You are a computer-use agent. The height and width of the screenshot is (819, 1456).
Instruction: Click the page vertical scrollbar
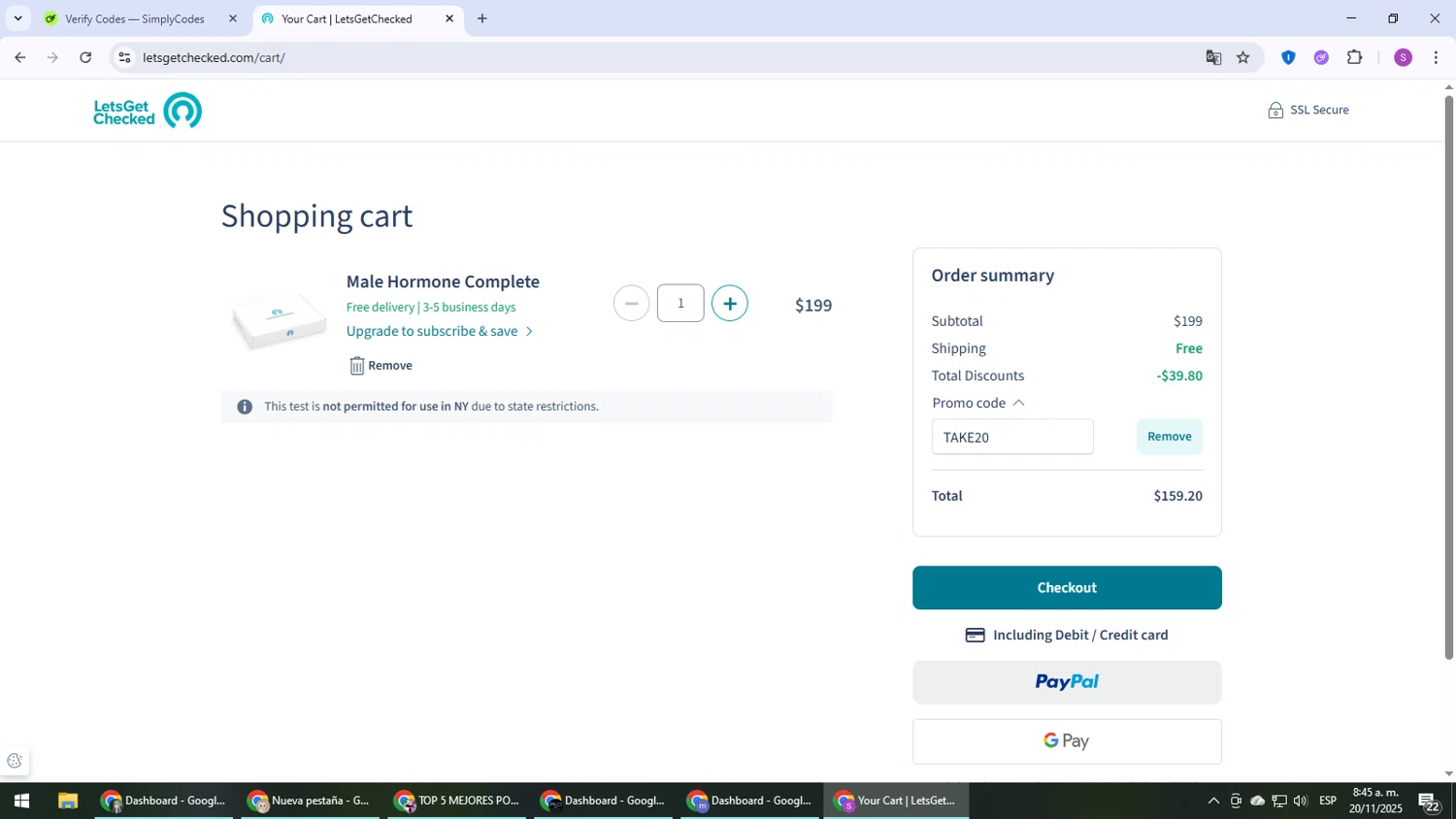(1448, 378)
